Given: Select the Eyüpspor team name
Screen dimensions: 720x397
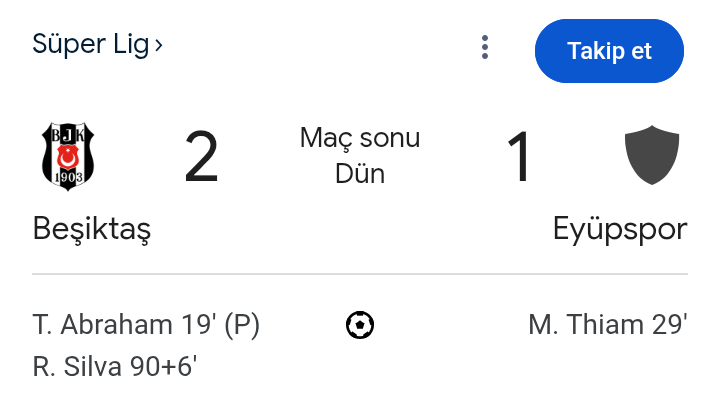Looking at the screenshot, I should point(620,229).
